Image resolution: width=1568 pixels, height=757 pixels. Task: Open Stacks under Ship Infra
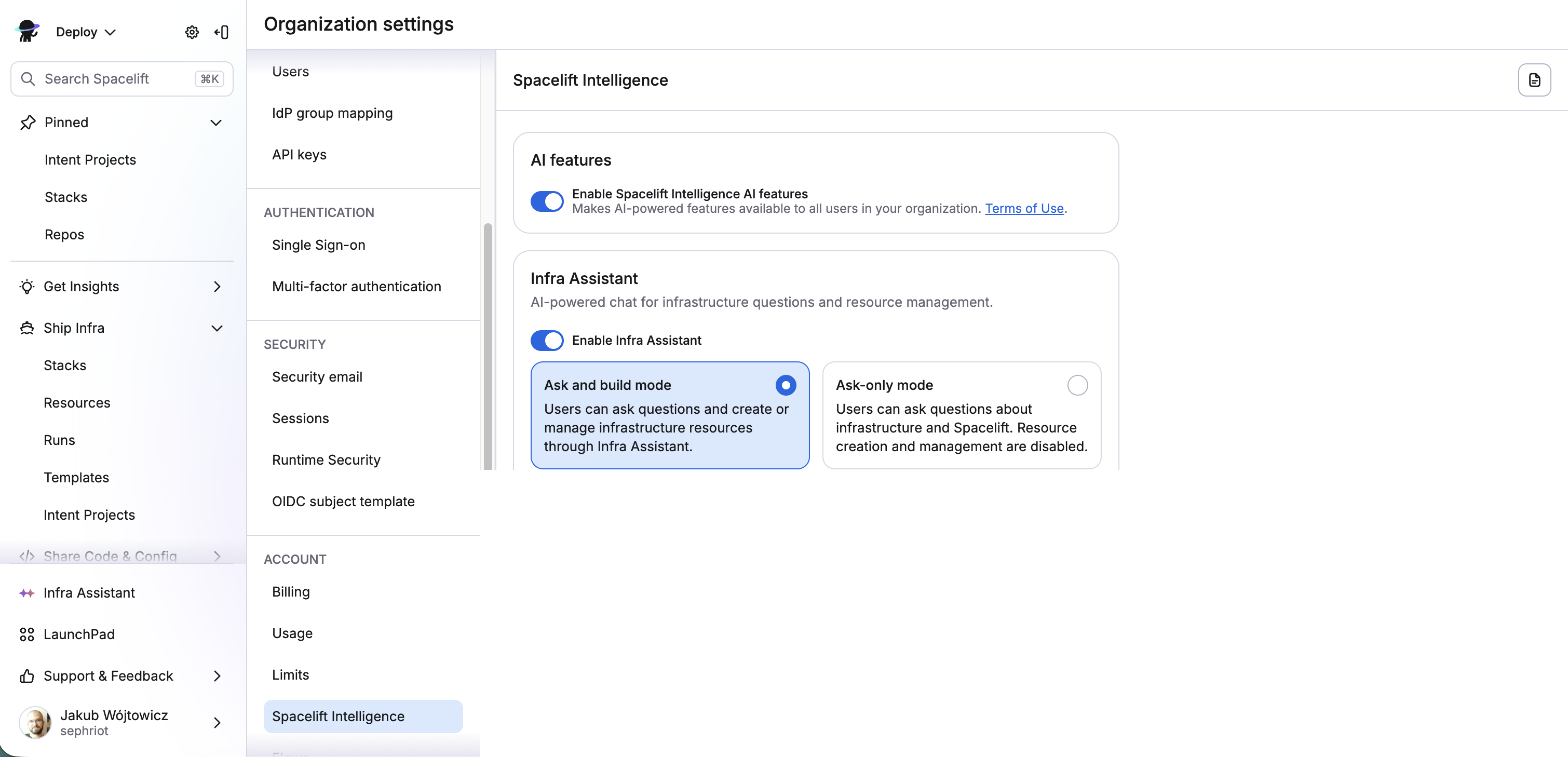point(64,365)
